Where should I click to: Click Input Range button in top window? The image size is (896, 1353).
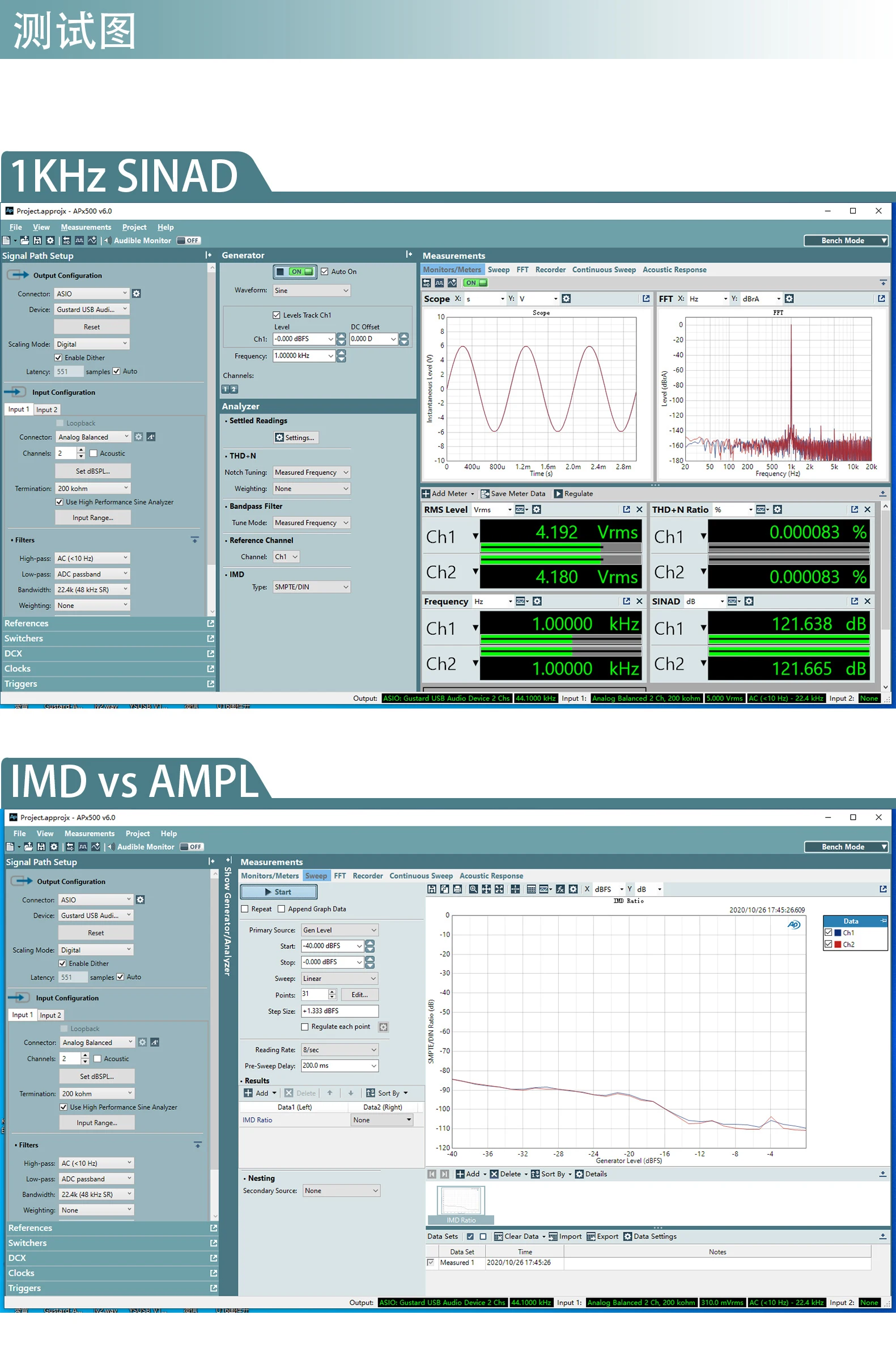pos(92,518)
